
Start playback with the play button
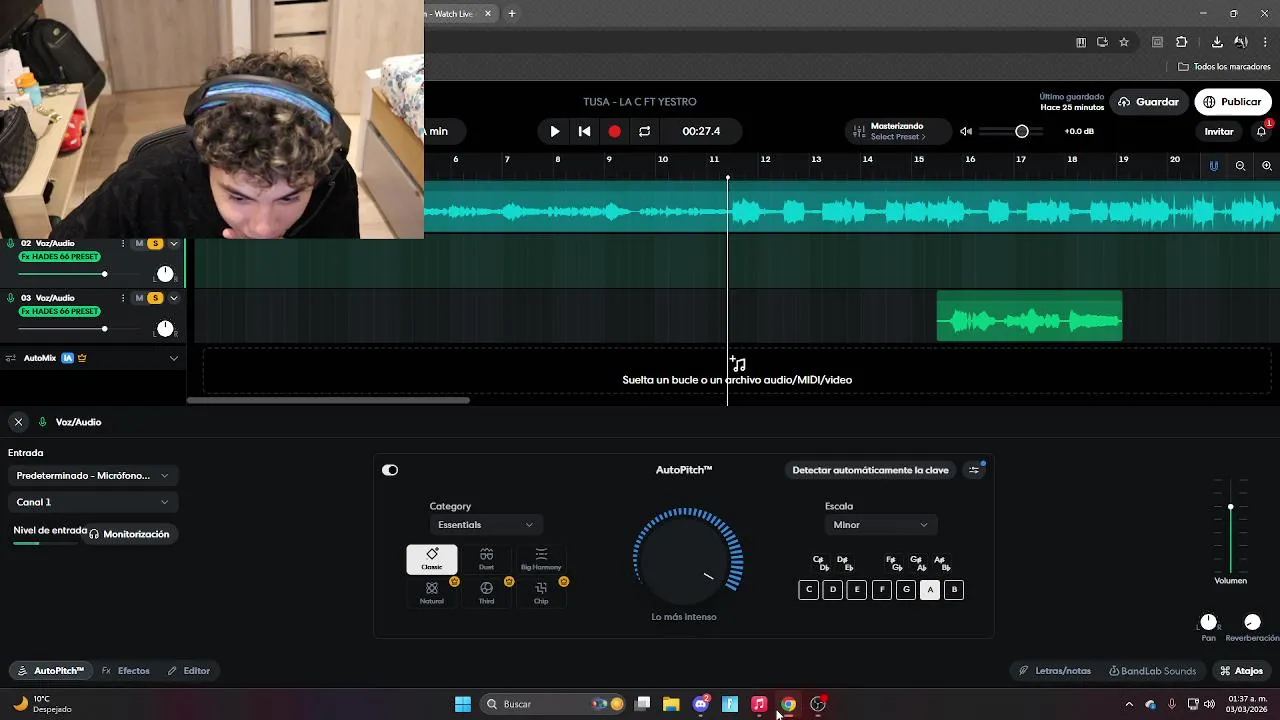[555, 131]
